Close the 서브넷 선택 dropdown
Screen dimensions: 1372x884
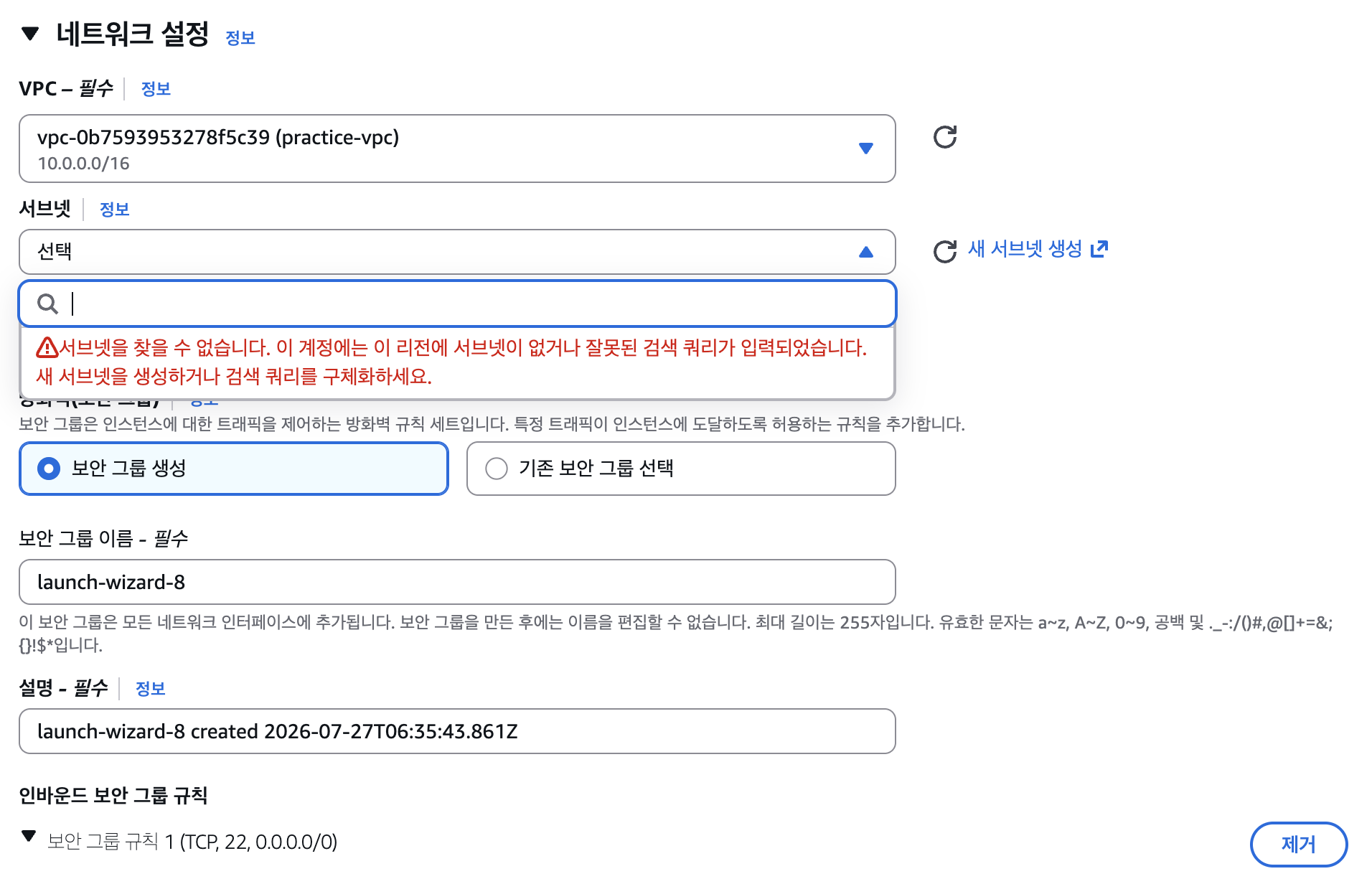[457, 252]
